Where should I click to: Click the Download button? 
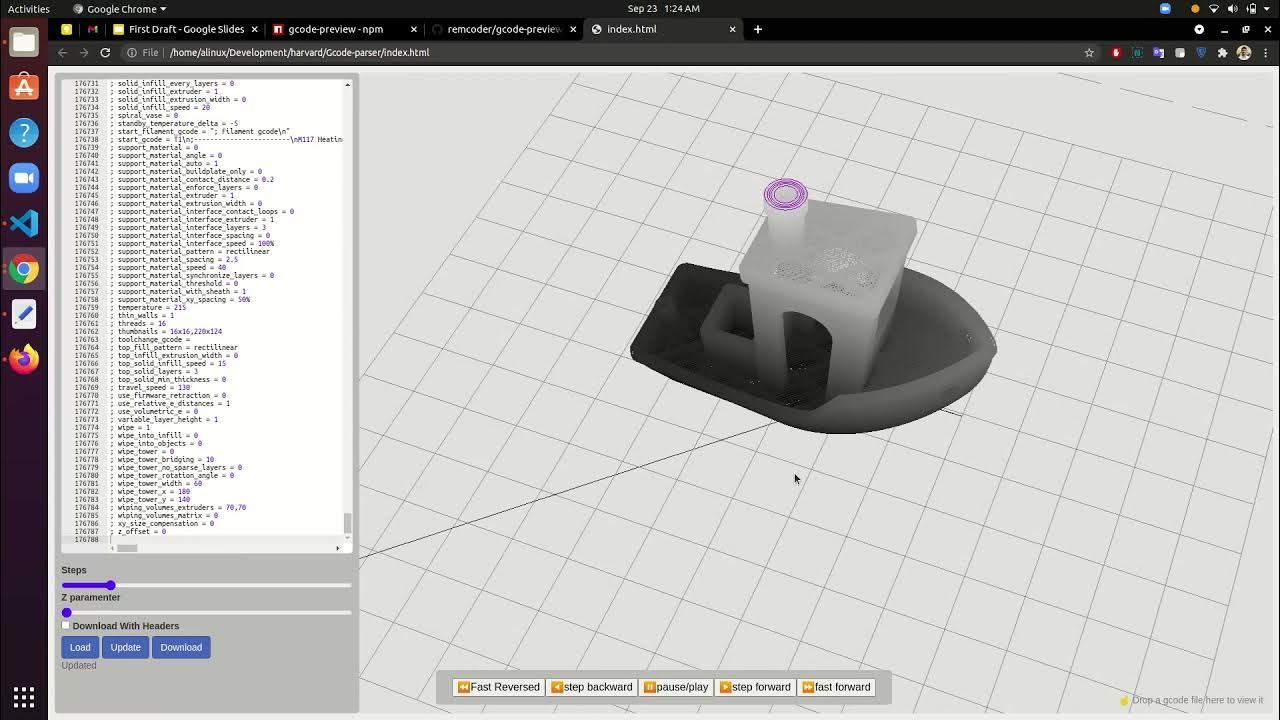pyautogui.click(x=181, y=647)
